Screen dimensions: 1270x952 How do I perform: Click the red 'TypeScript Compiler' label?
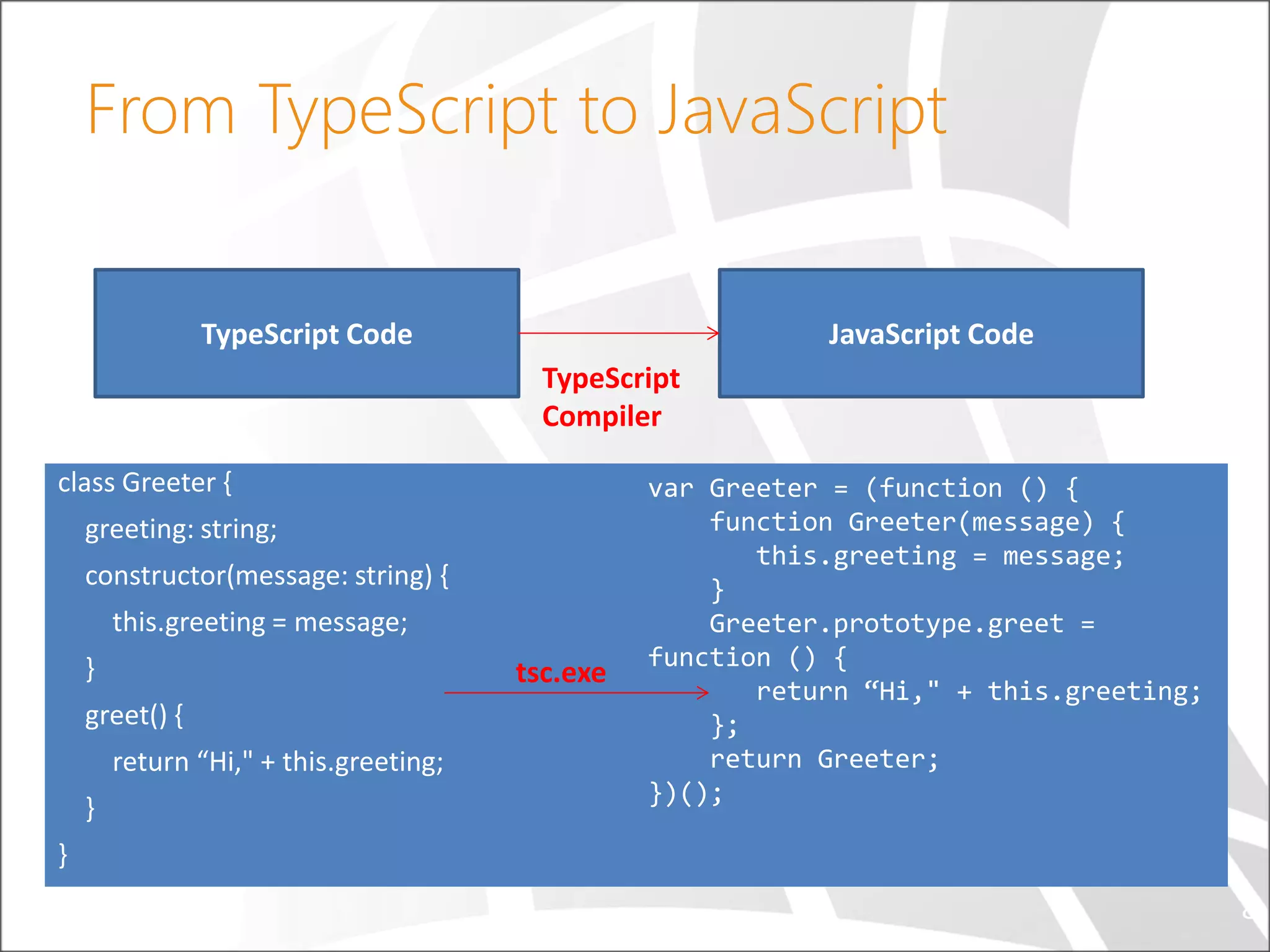coord(610,397)
